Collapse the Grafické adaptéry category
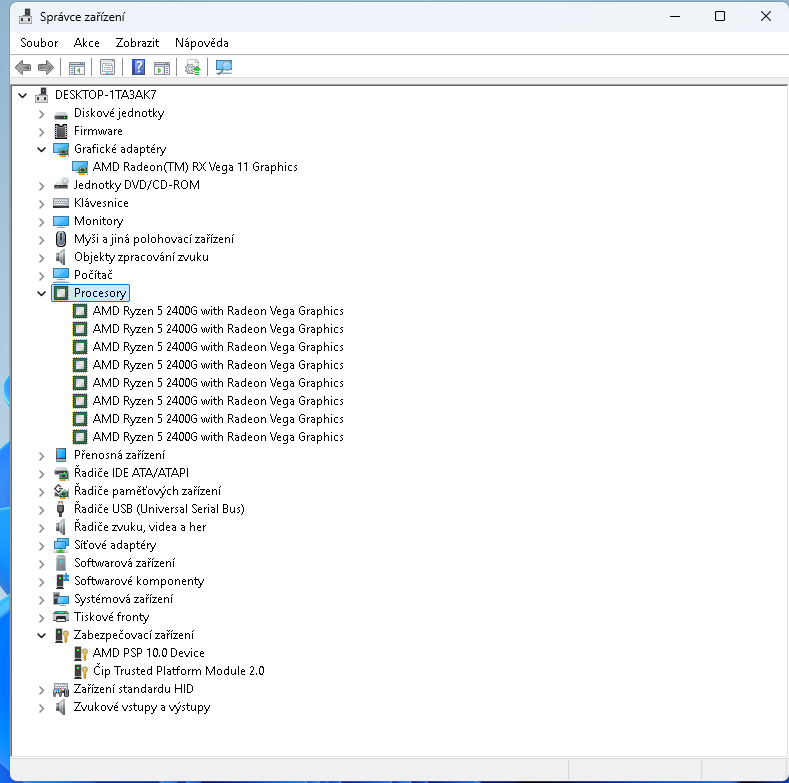This screenshot has width=789, height=783. [41, 149]
